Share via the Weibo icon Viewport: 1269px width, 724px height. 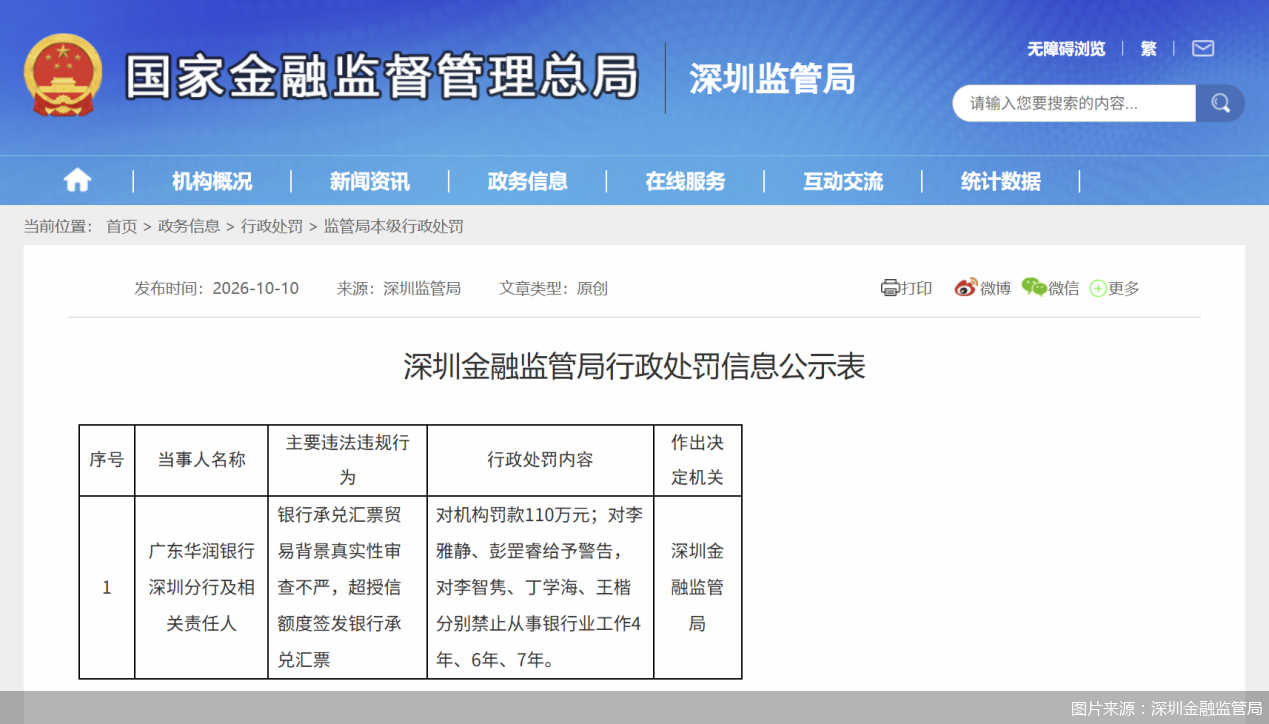pos(965,288)
